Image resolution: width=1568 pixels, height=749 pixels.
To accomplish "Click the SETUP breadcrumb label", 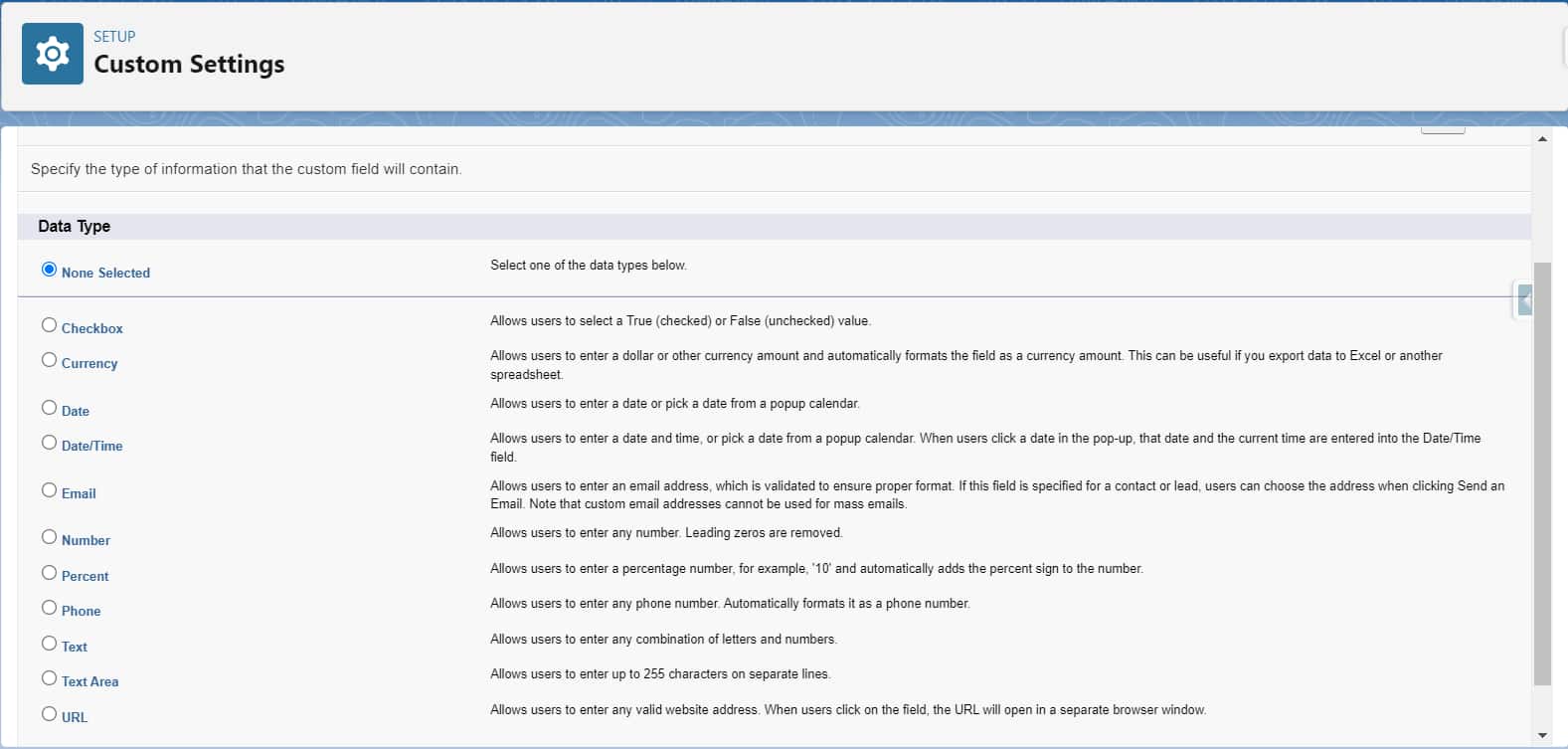I will coord(114,37).
